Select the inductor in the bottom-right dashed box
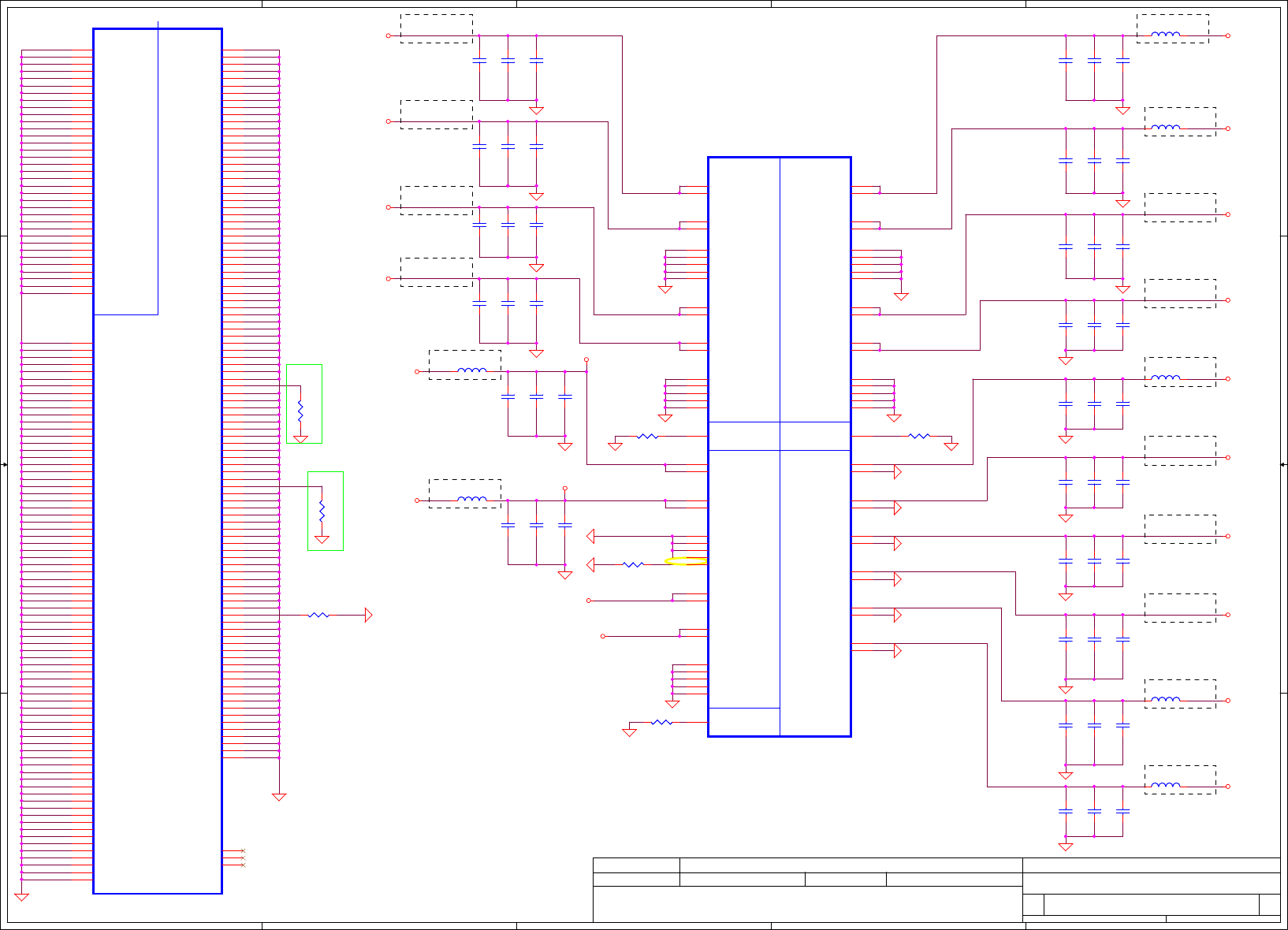Viewport: 1288px width, 930px height. coord(1166,785)
